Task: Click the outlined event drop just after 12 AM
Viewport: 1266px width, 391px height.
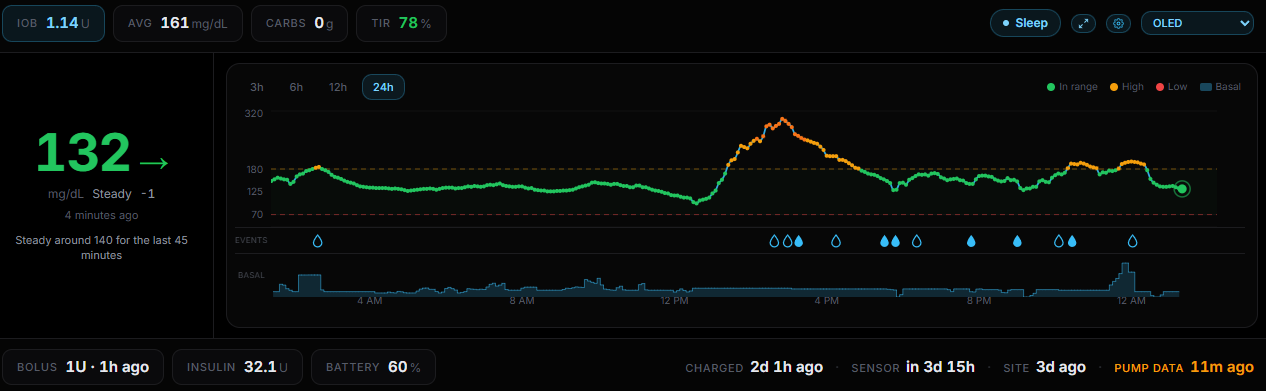Action: pos(1133,241)
